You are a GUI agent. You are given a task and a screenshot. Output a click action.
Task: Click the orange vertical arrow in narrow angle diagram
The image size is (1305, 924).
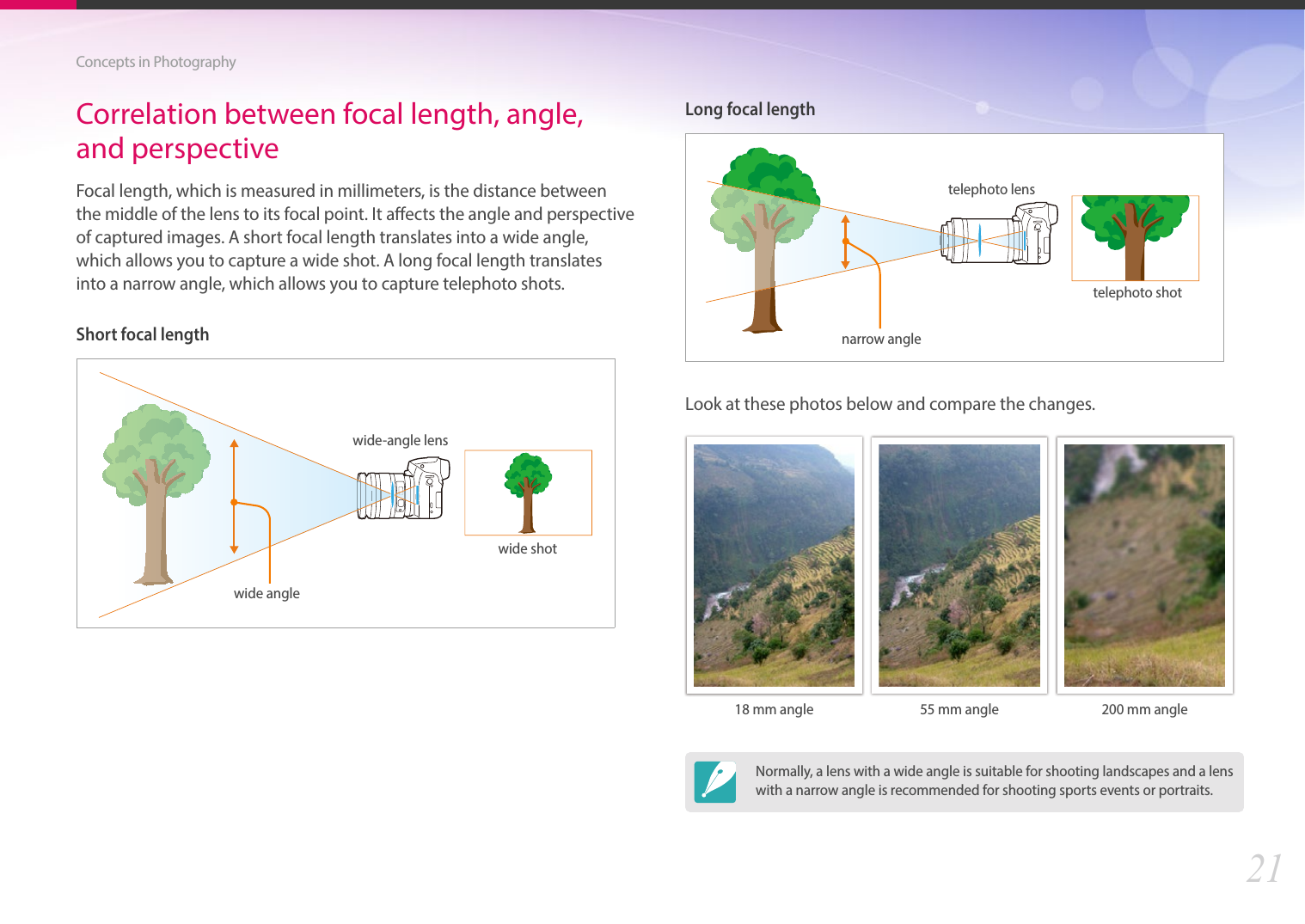(845, 242)
